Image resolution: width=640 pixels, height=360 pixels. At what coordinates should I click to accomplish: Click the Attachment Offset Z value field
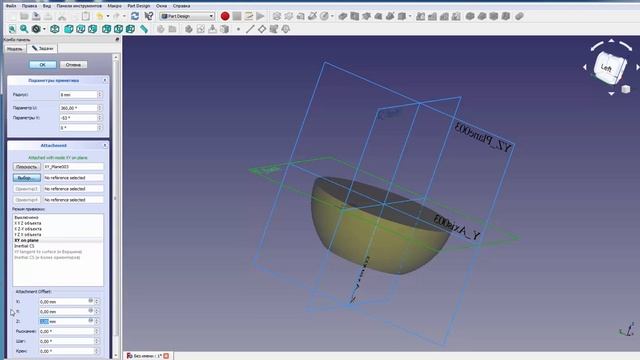[67, 321]
